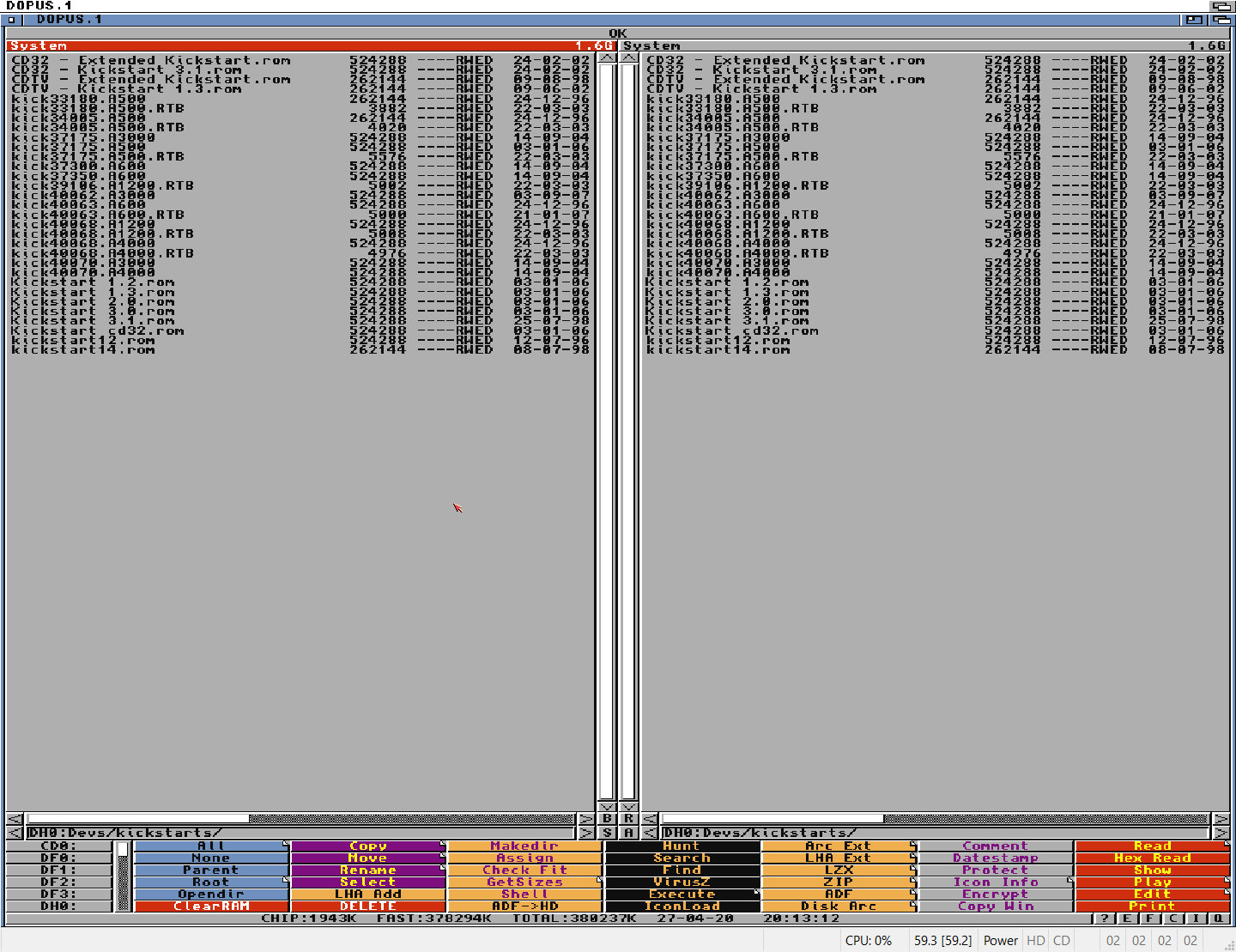Click left panel's scroll up arrow
This screenshot has width=1236, height=952.
click(608, 58)
